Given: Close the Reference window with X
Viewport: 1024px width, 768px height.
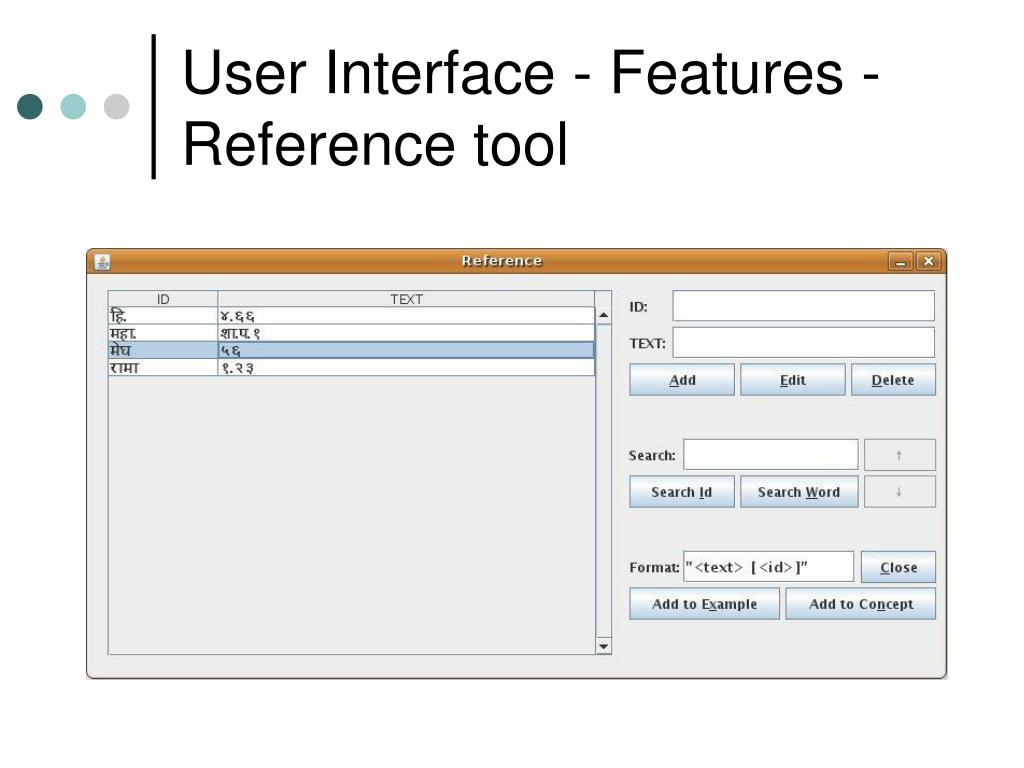Looking at the screenshot, I should (x=928, y=262).
